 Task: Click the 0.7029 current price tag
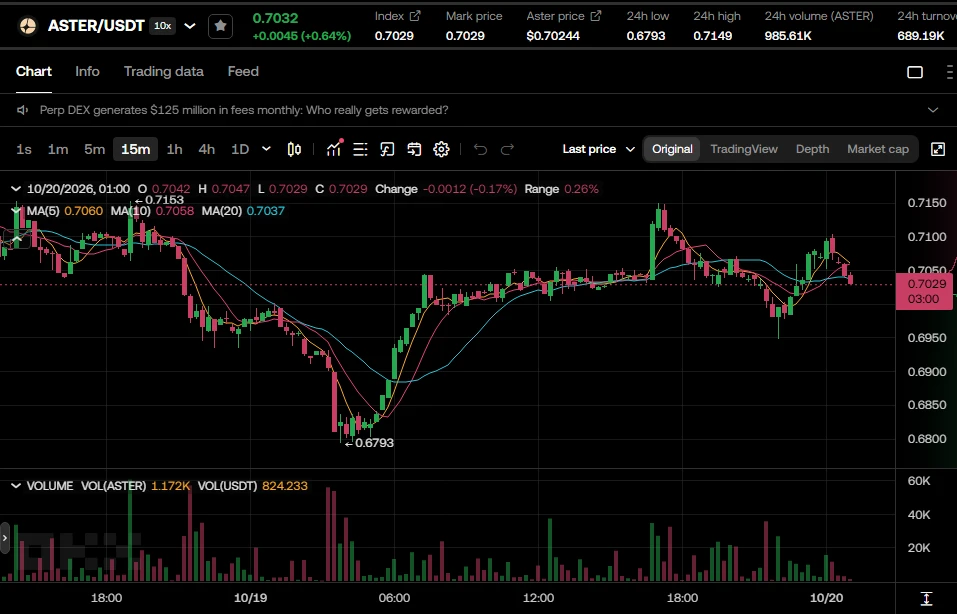[923, 291]
